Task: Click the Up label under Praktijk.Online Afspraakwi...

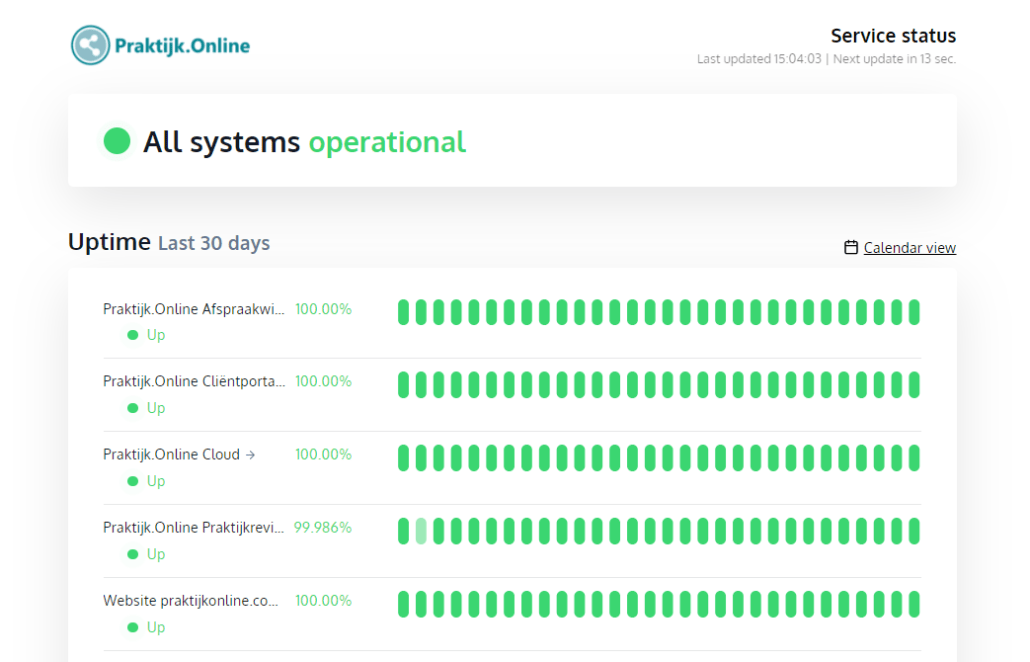Action: [156, 335]
